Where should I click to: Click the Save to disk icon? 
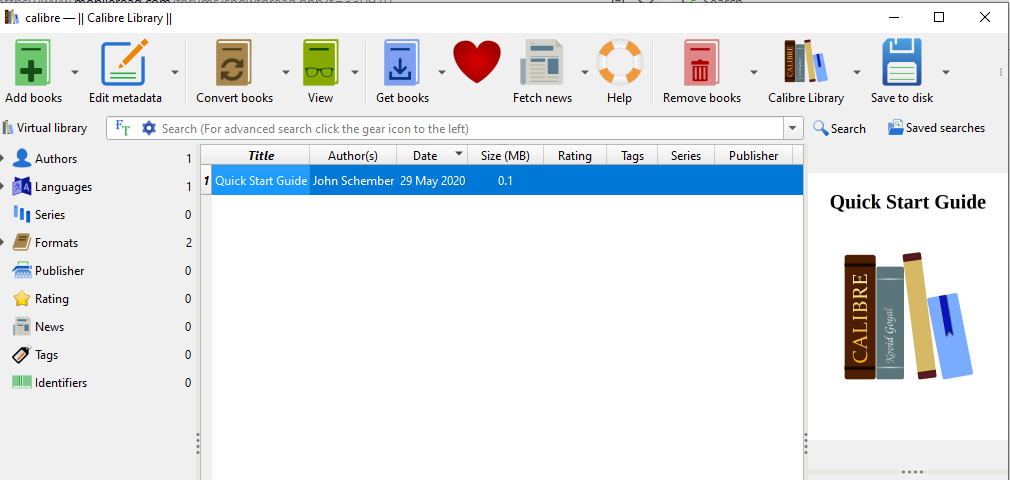pos(902,62)
